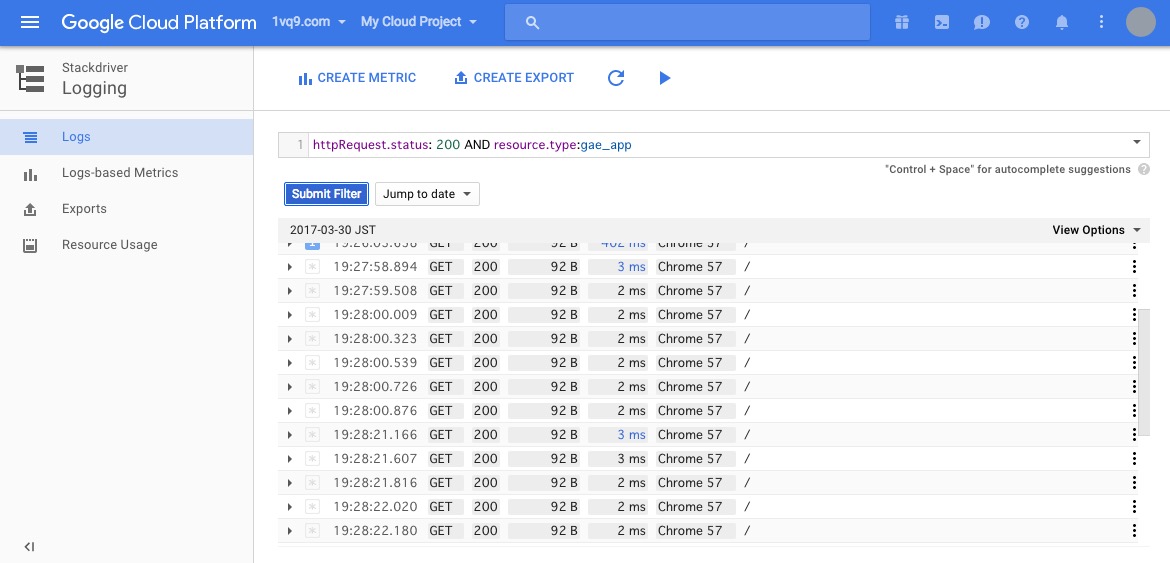Viewport: 1170px width, 563px height.
Task: Click severity icon of the 19:27:59.508 entry
Action: tap(312, 291)
